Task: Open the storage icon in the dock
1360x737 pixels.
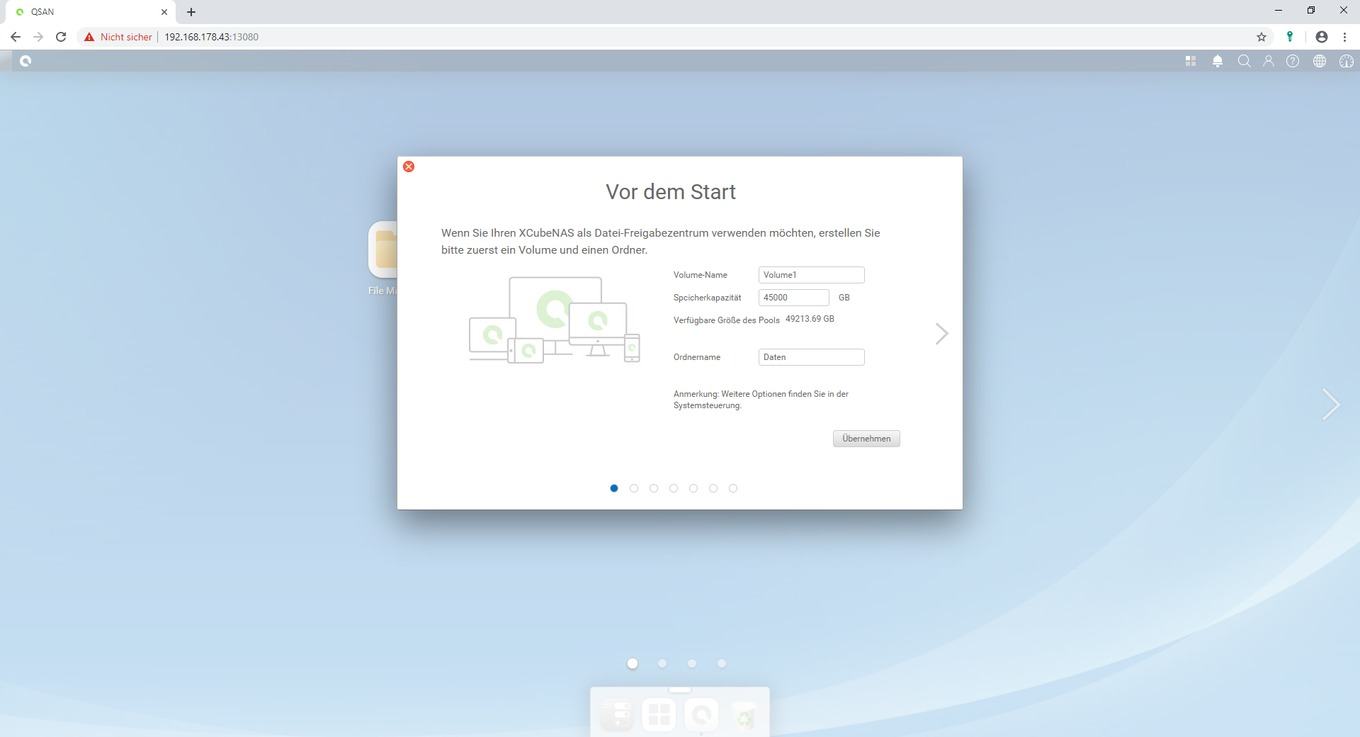Action: pos(616,715)
